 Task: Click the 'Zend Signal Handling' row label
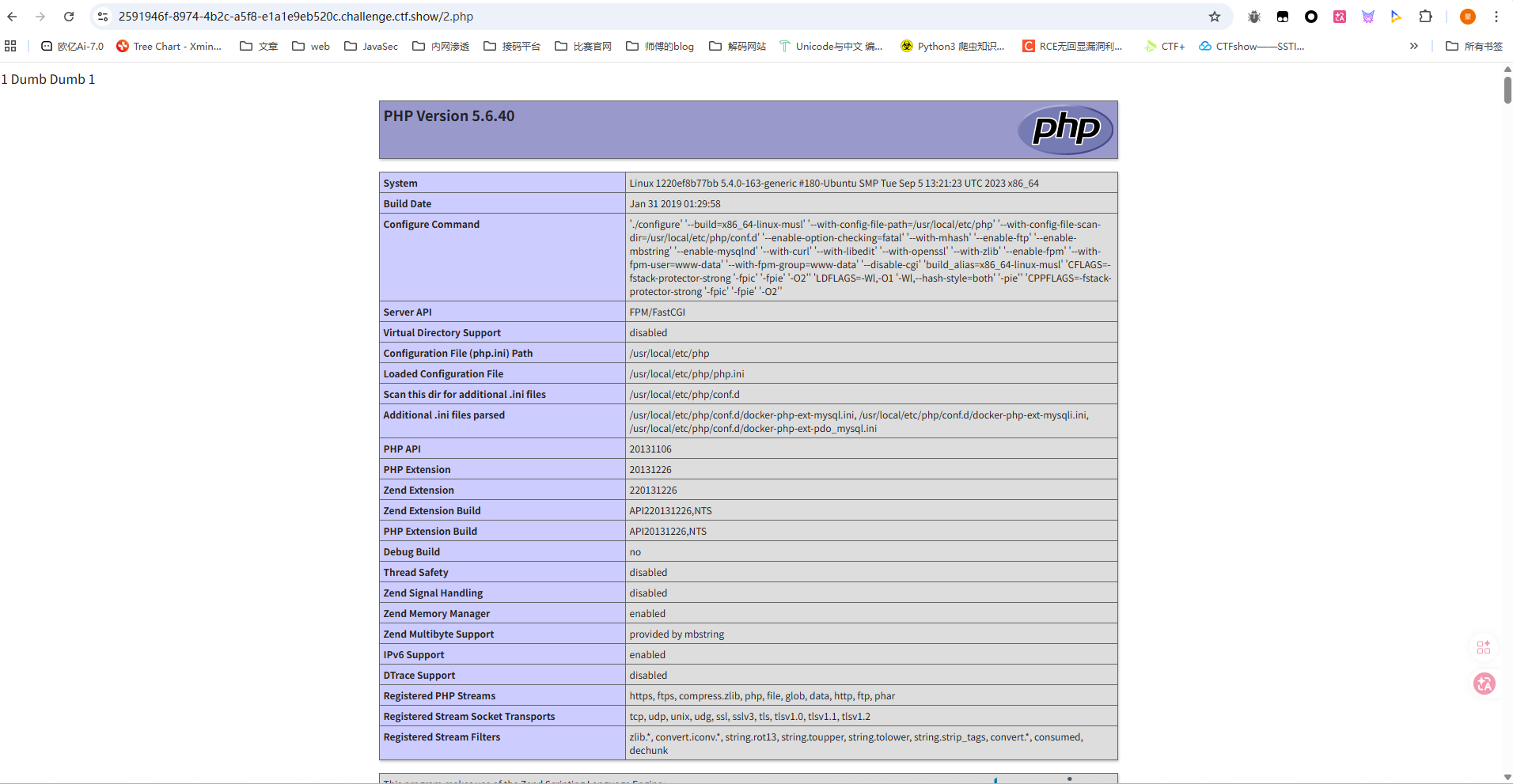433,593
